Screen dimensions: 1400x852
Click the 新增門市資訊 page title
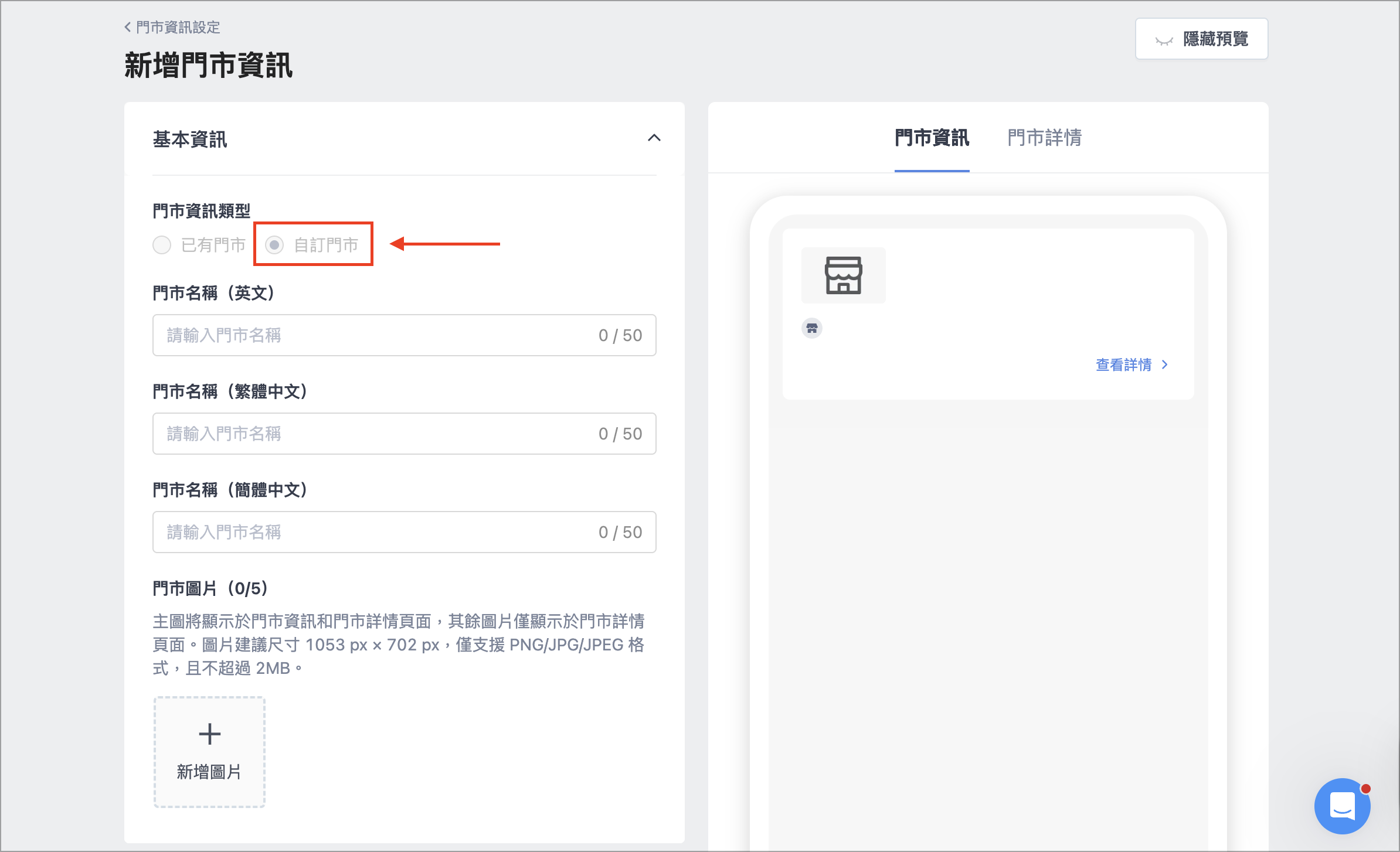pos(208,65)
